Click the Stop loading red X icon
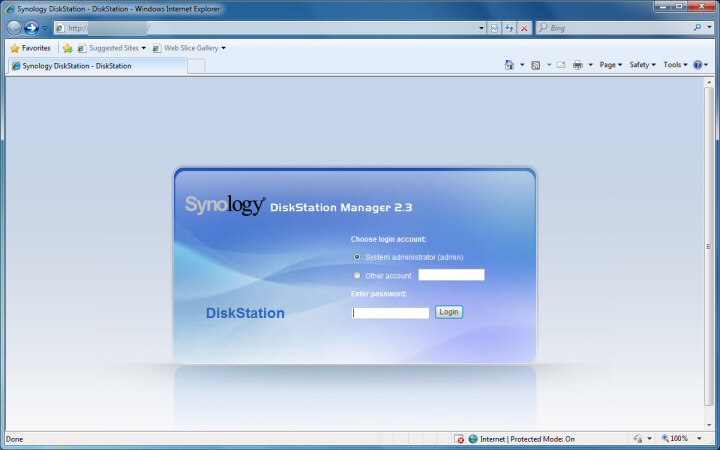Viewport: 720px width, 450px height. 524,28
